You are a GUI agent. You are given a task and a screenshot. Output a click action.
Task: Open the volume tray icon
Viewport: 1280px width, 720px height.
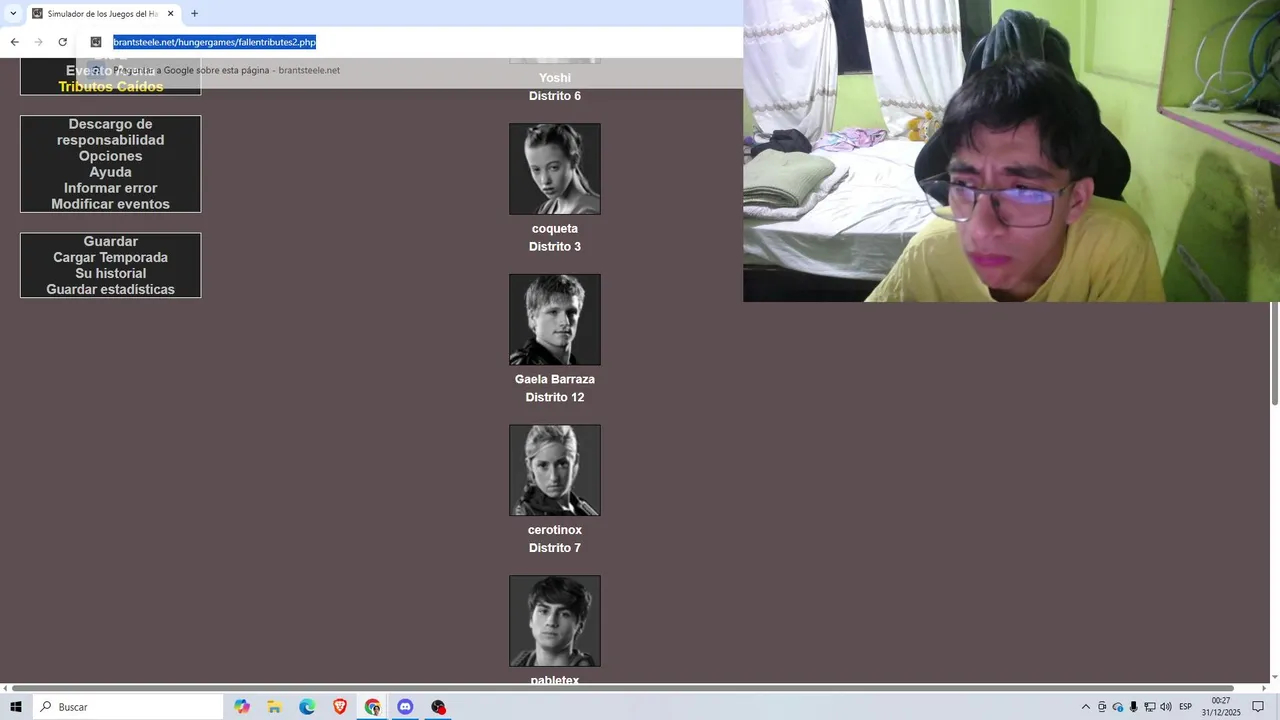[x=1166, y=707]
